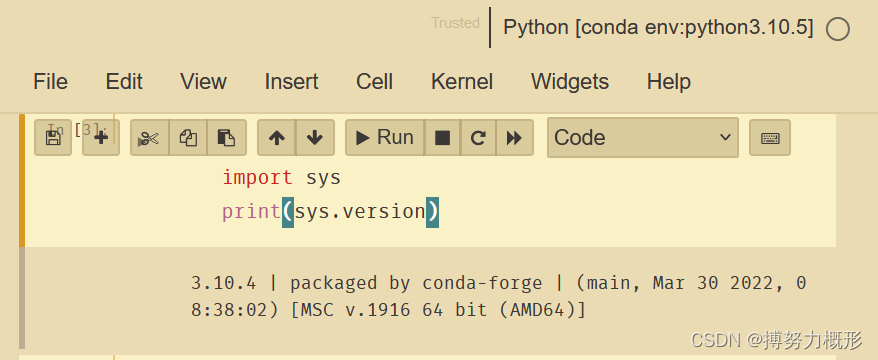Click the kernel idle circle indicator

838,29
